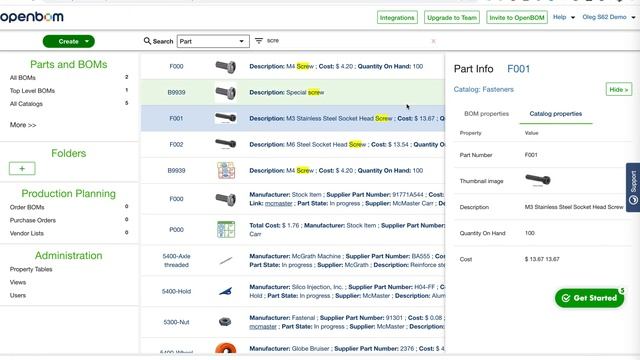Click the F002 M6 screw thumbnail
The height and width of the screenshot is (360, 640).
pos(226,144)
